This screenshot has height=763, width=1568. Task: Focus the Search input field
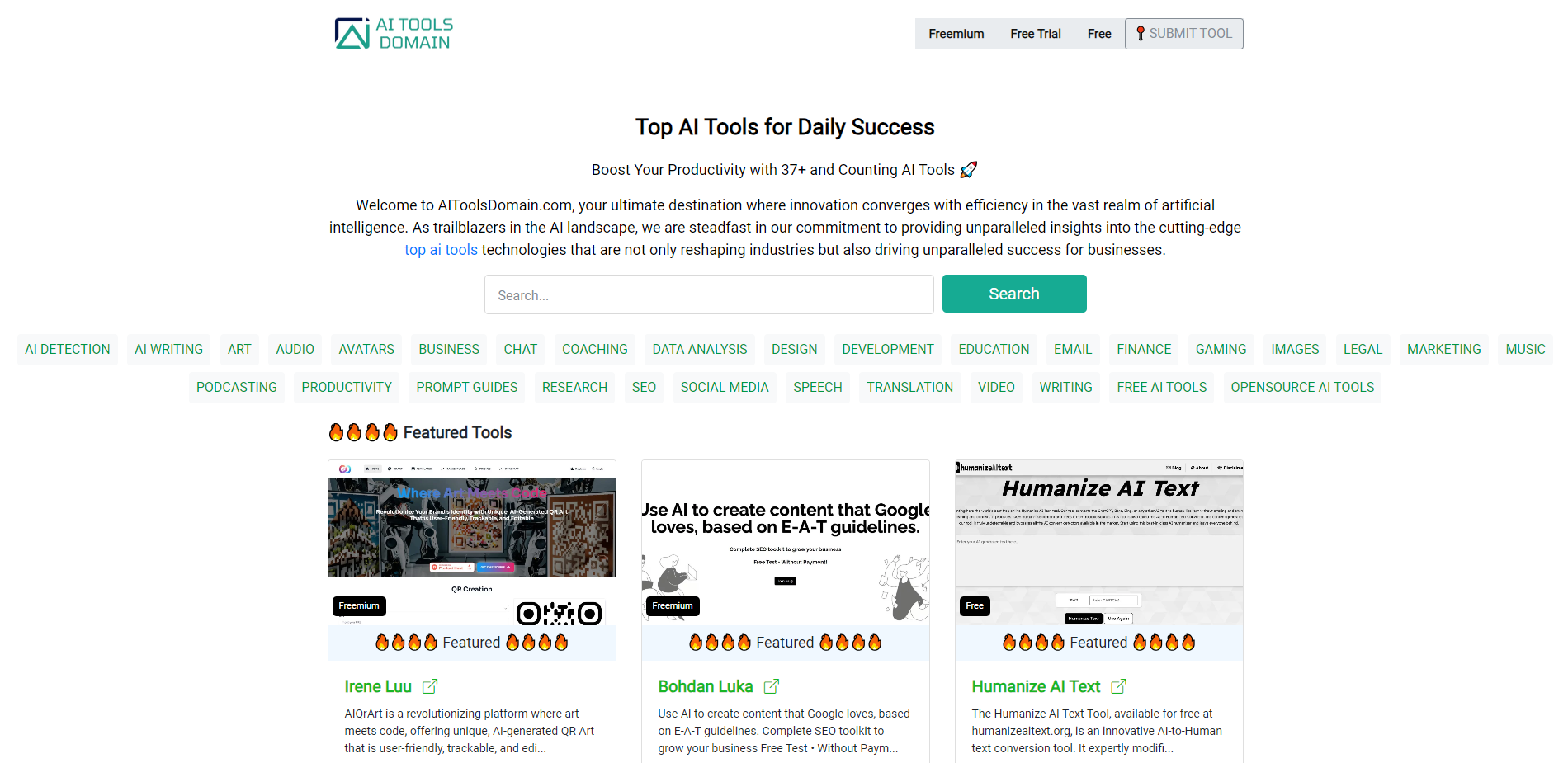pyautogui.click(x=709, y=294)
